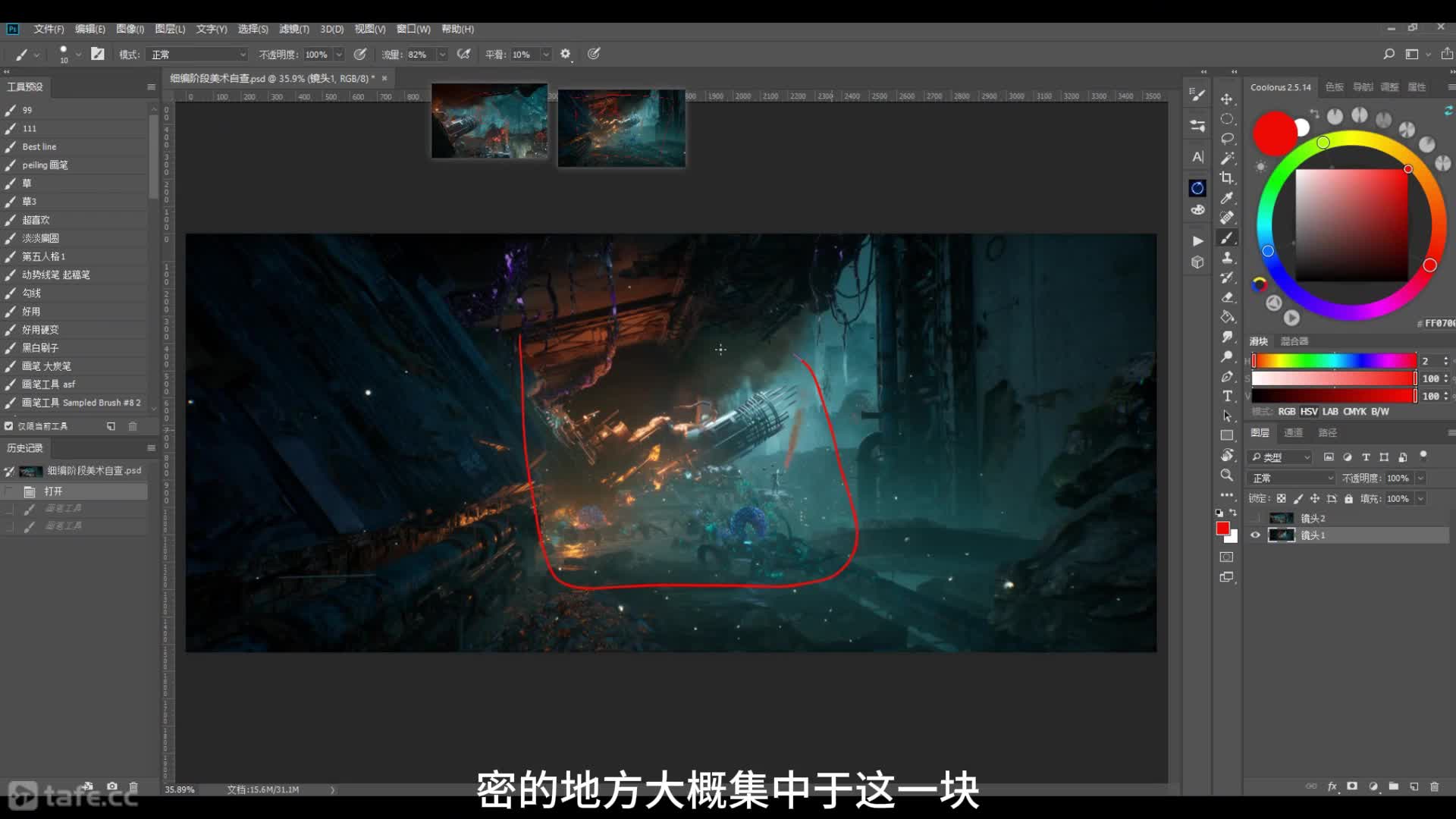Select the Pen tool
Image resolution: width=1456 pixels, height=819 pixels.
point(1226,376)
